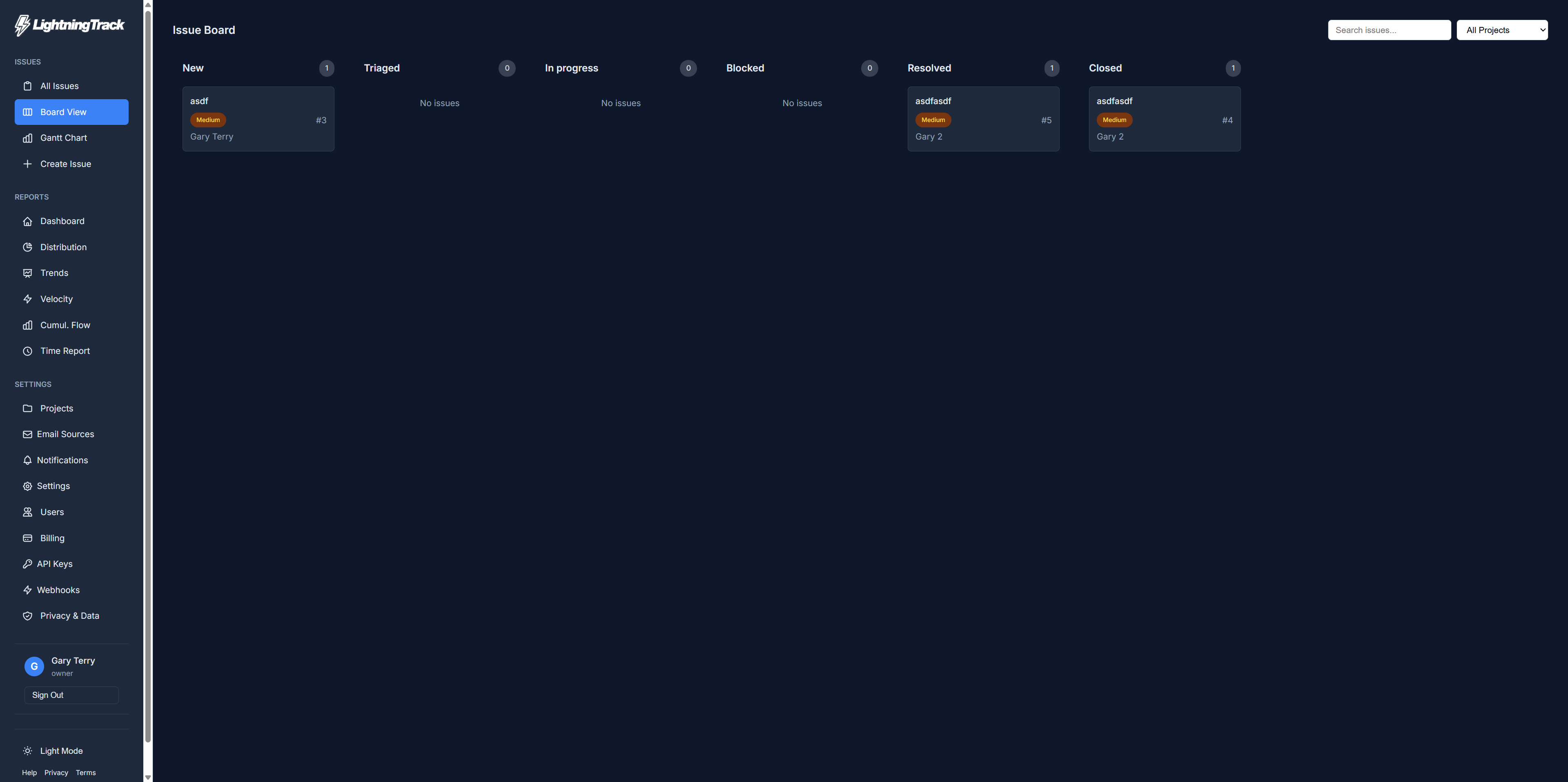The height and width of the screenshot is (782, 1568).
Task: Click the Medium badge on issue #3
Action: tap(208, 120)
